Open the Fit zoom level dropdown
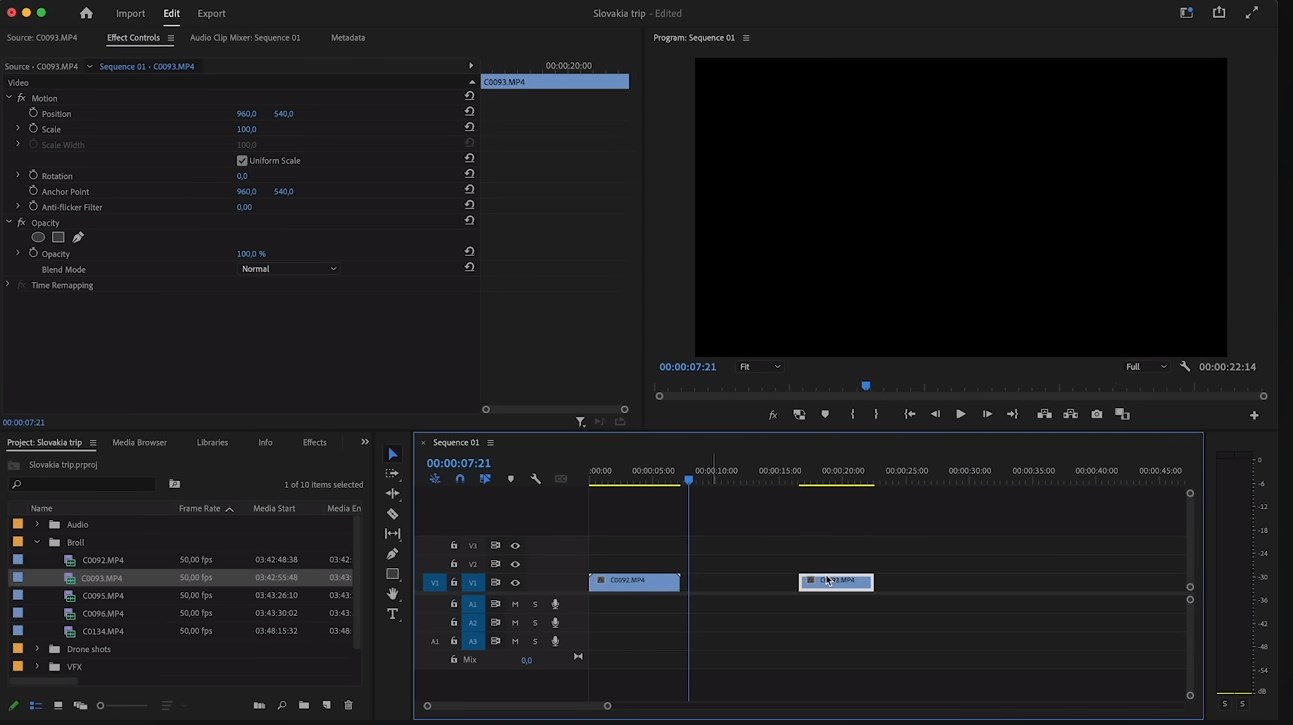The width and height of the screenshot is (1293, 725). (x=759, y=367)
